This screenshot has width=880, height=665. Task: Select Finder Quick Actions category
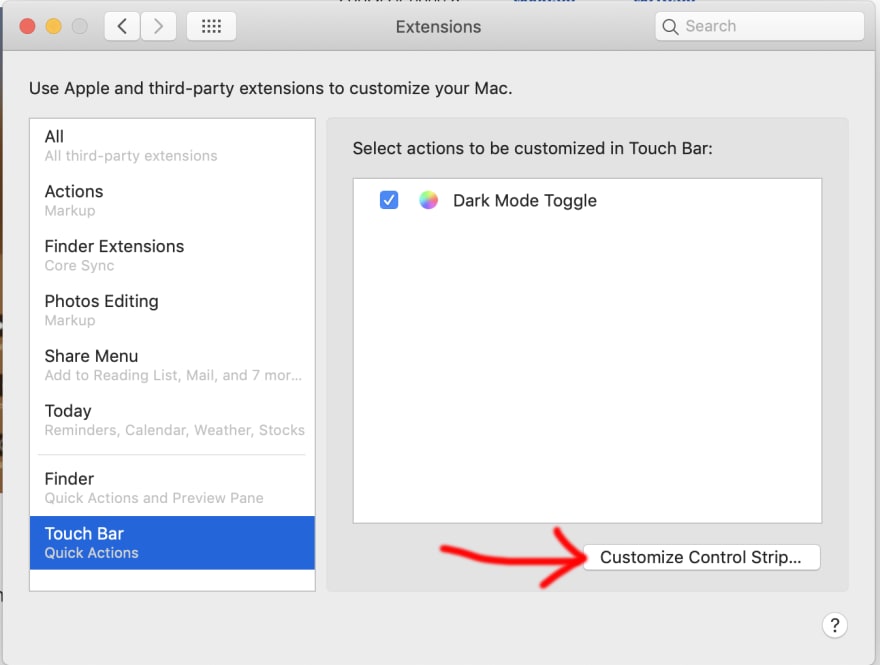tap(172, 488)
